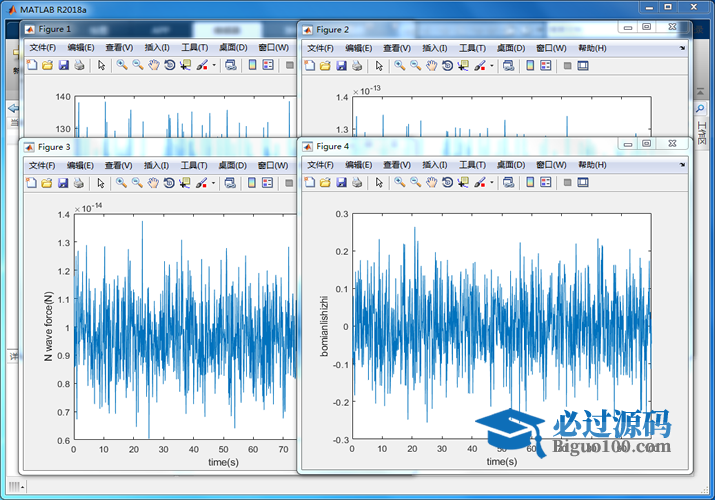
Task: Show Plot Tools and dock in Figure 2
Action: [583, 66]
